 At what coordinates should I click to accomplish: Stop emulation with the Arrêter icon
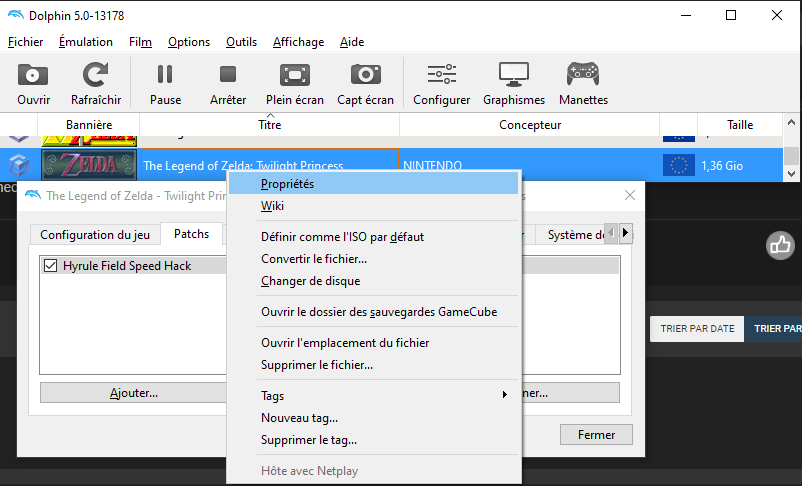coord(228,74)
